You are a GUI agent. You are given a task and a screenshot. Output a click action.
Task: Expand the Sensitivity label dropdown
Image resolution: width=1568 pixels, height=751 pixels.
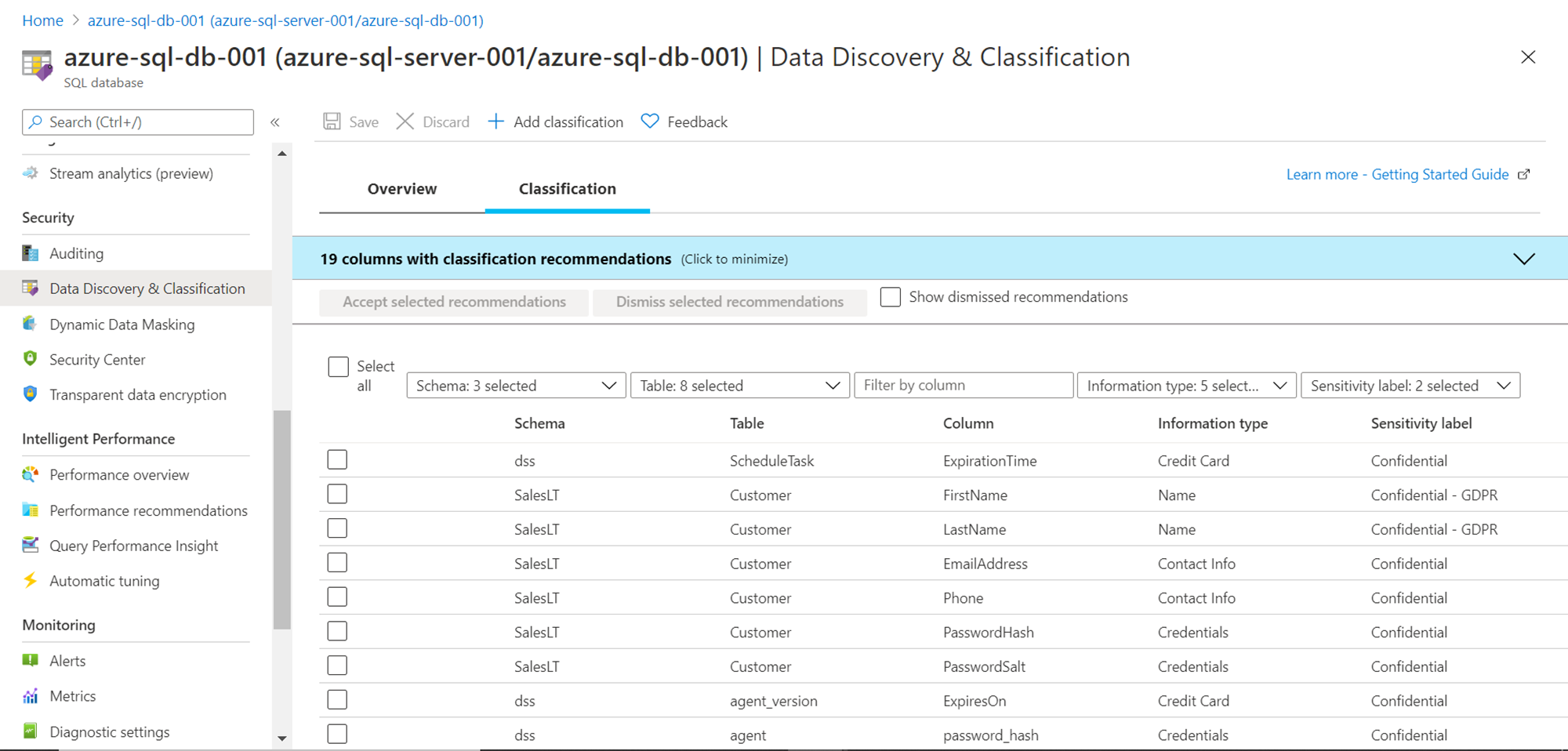(x=1410, y=386)
